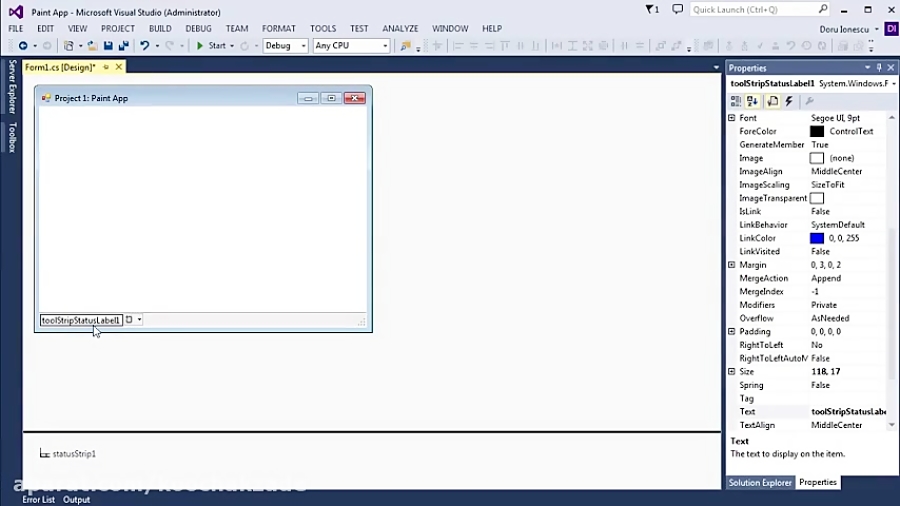900x506 pixels.
Task: Open the feedback speech bubble icon
Action: 678,9
